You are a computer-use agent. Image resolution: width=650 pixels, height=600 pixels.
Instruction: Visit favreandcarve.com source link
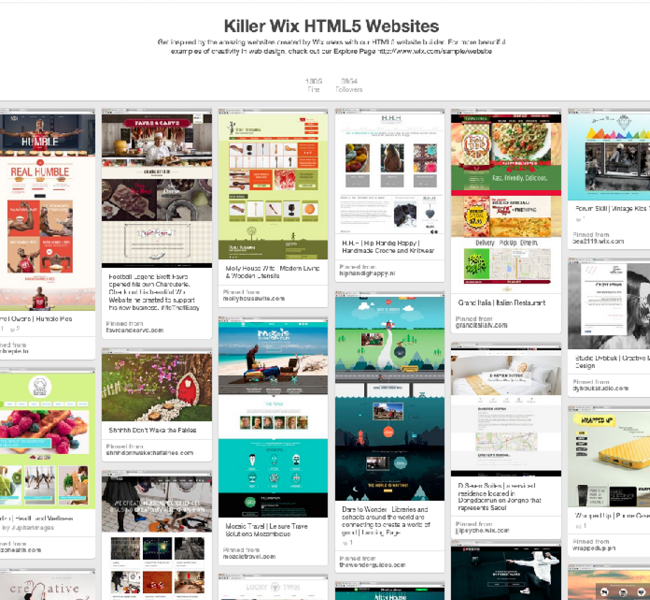click(x=135, y=330)
